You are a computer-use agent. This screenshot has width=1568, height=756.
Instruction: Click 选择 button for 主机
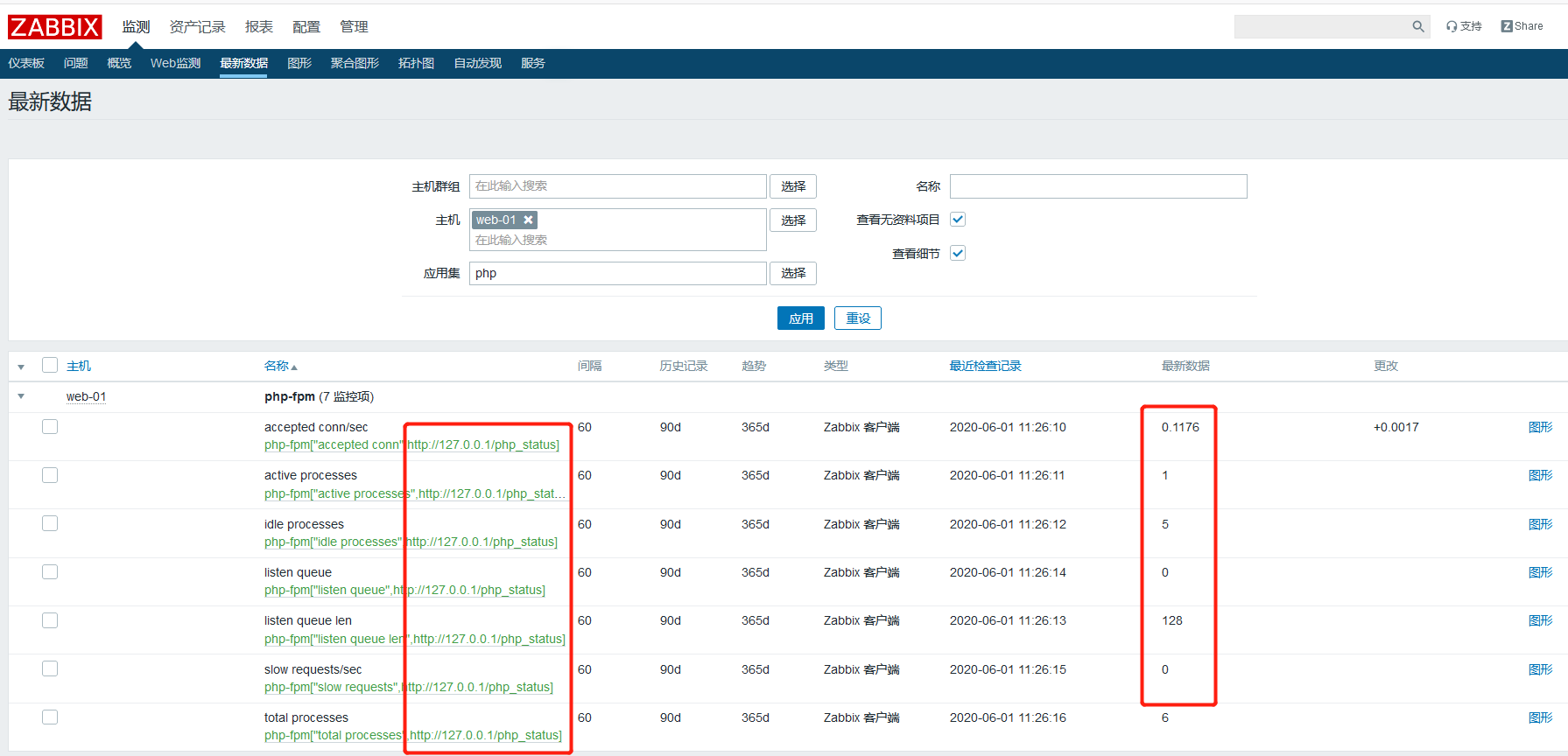tap(793, 220)
